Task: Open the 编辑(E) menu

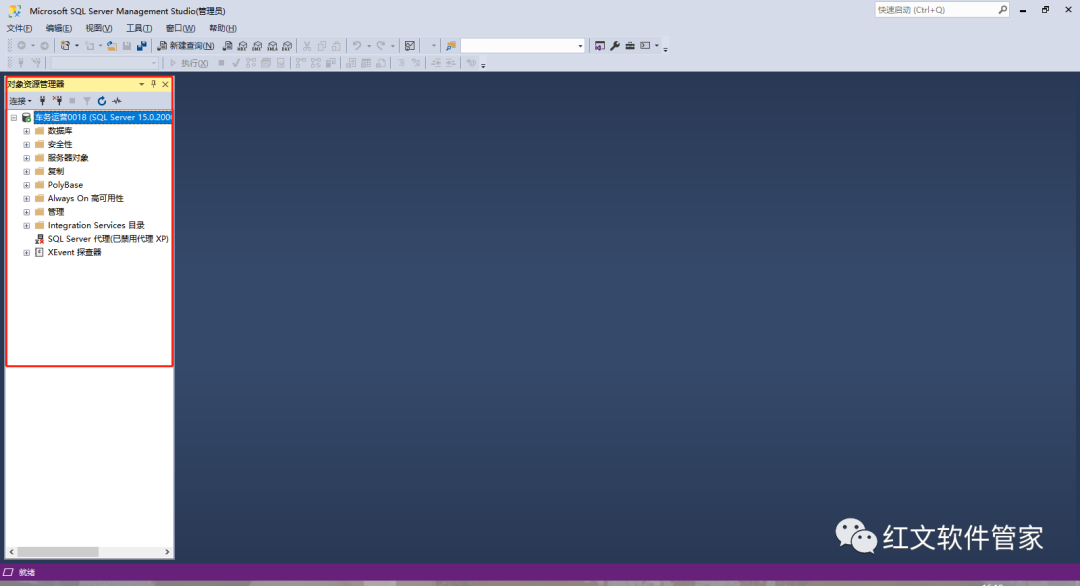Action: (x=59, y=28)
